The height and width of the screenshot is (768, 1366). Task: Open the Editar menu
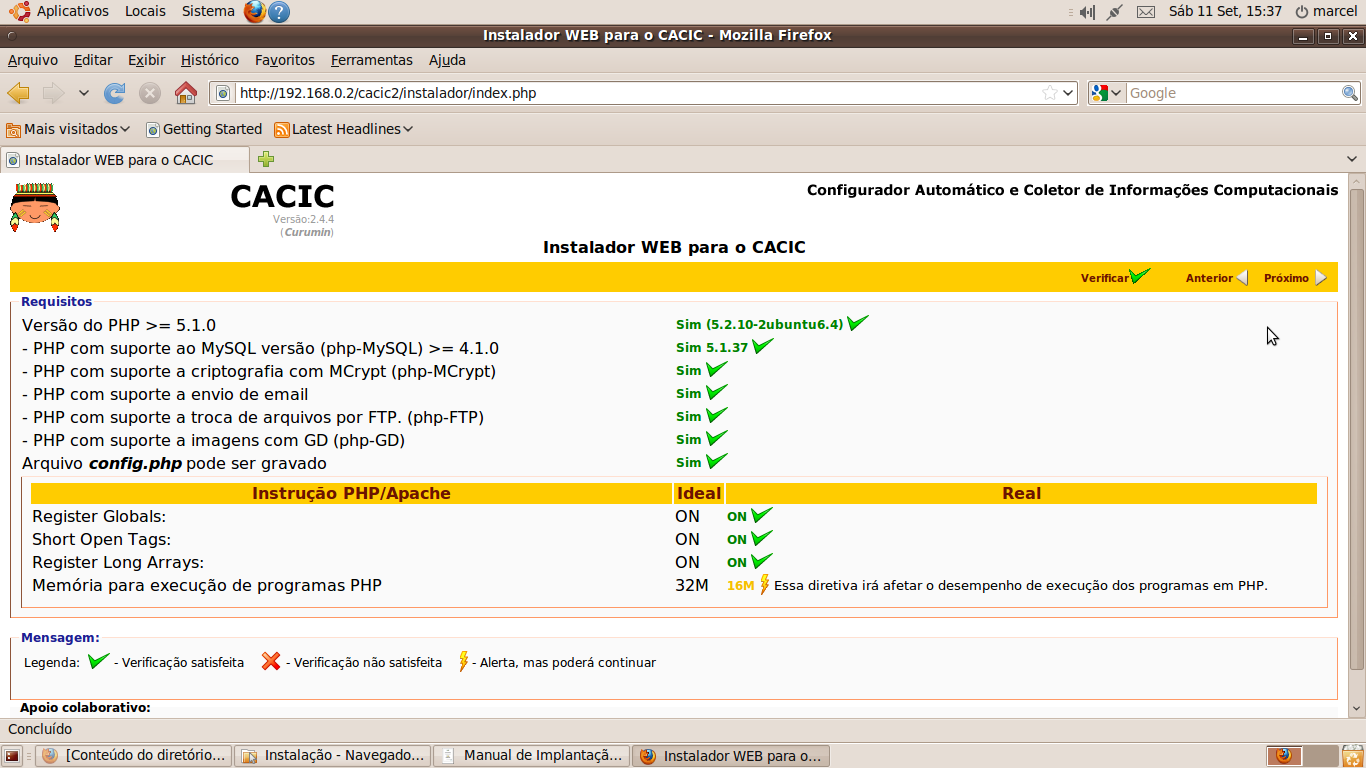93,60
